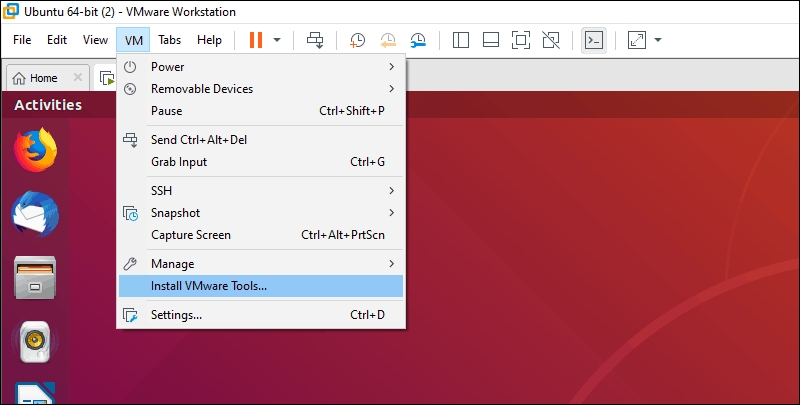Image resolution: width=800 pixels, height=405 pixels.
Task: Take a snapshot using the clock-plus icon
Action: click(x=357, y=40)
